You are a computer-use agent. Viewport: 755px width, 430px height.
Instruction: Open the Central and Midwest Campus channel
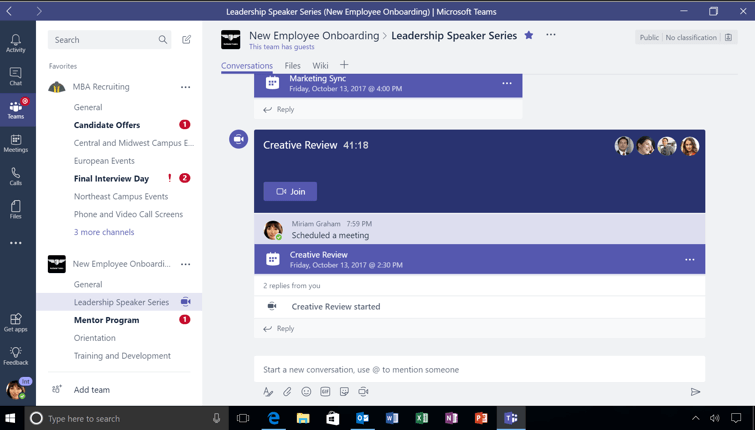pyautogui.click(x=134, y=143)
